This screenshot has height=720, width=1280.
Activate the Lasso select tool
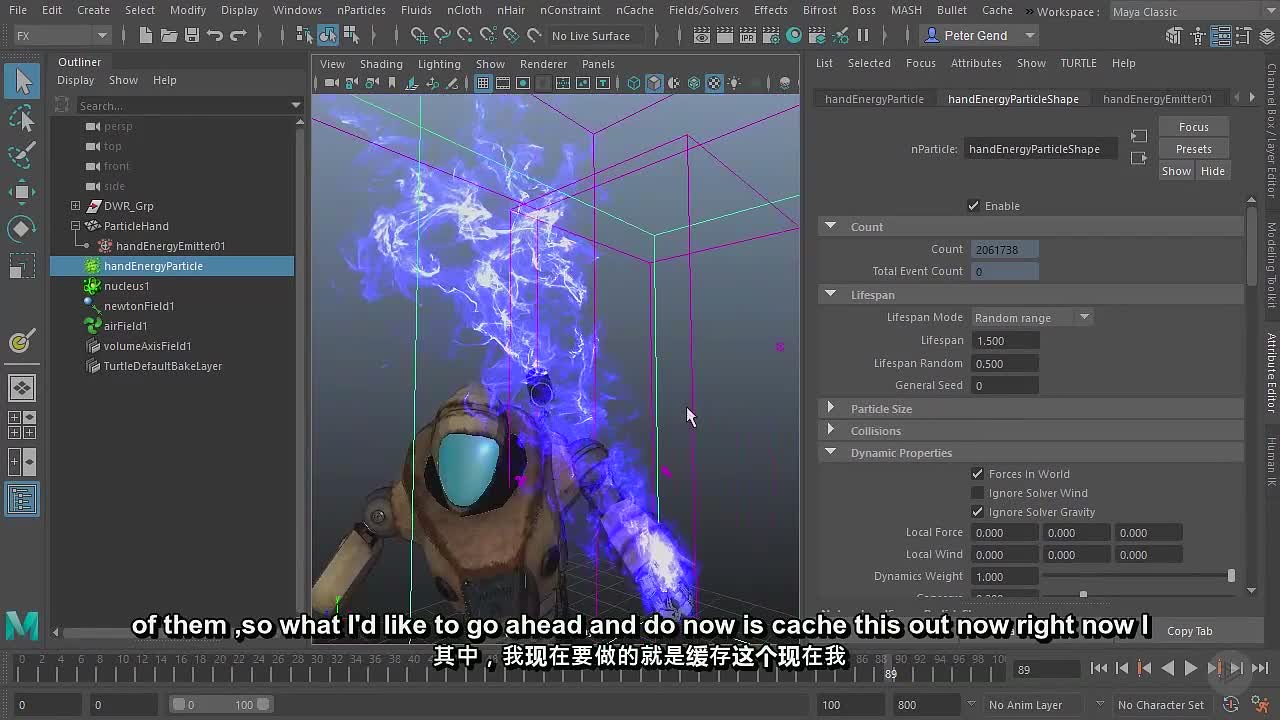pos(22,119)
